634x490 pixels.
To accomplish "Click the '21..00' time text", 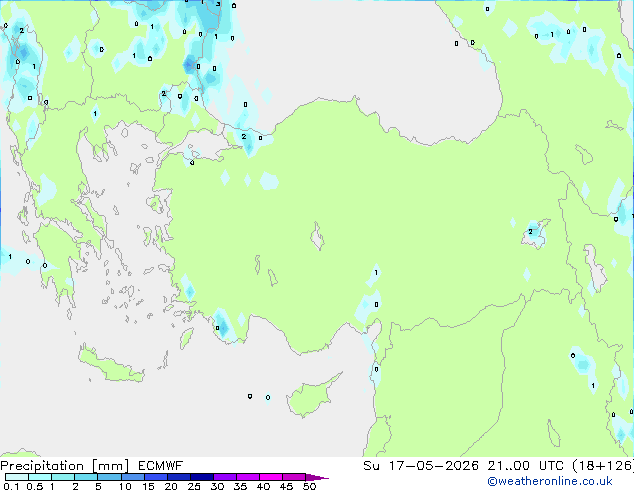I will (x=509, y=466).
